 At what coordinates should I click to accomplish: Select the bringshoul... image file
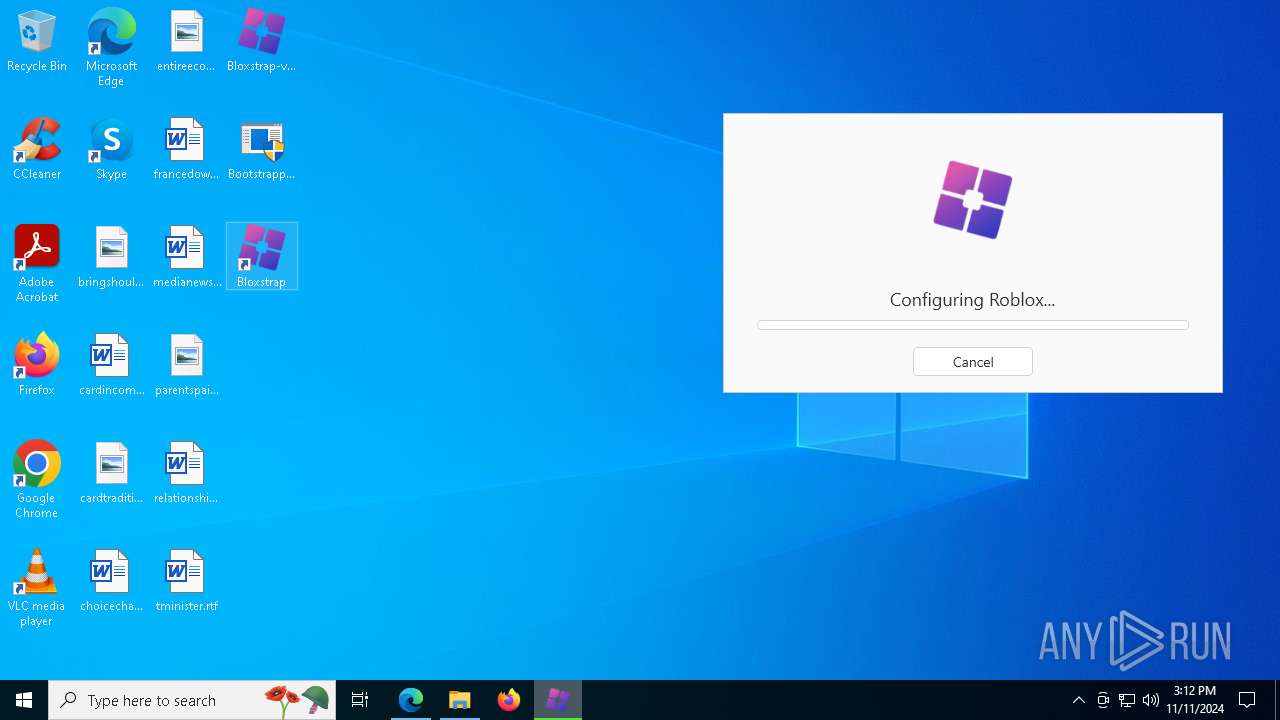click(x=111, y=258)
